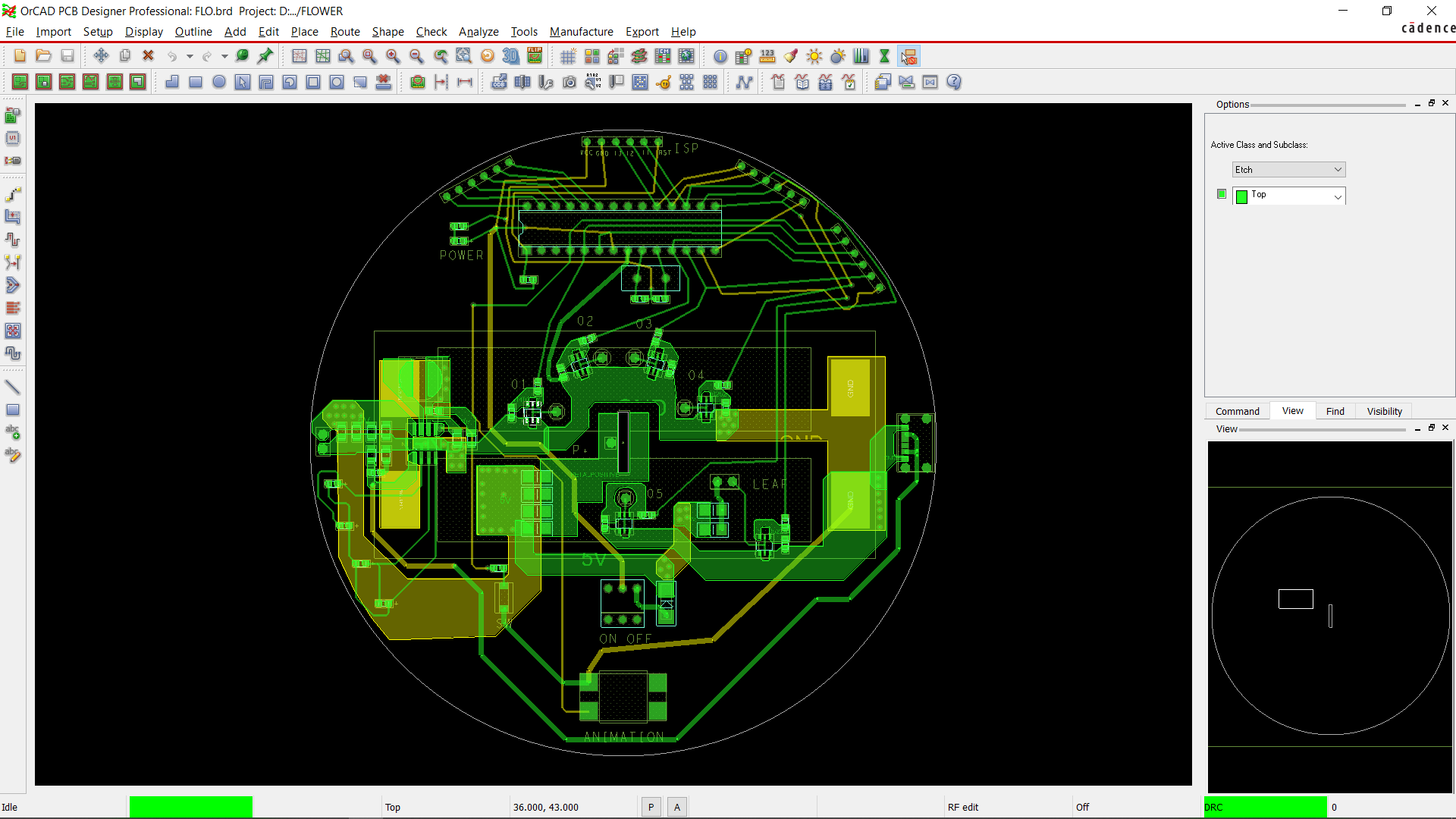The width and height of the screenshot is (1456, 819).
Task: Click the 3D canvas view icon
Action: 511,56
